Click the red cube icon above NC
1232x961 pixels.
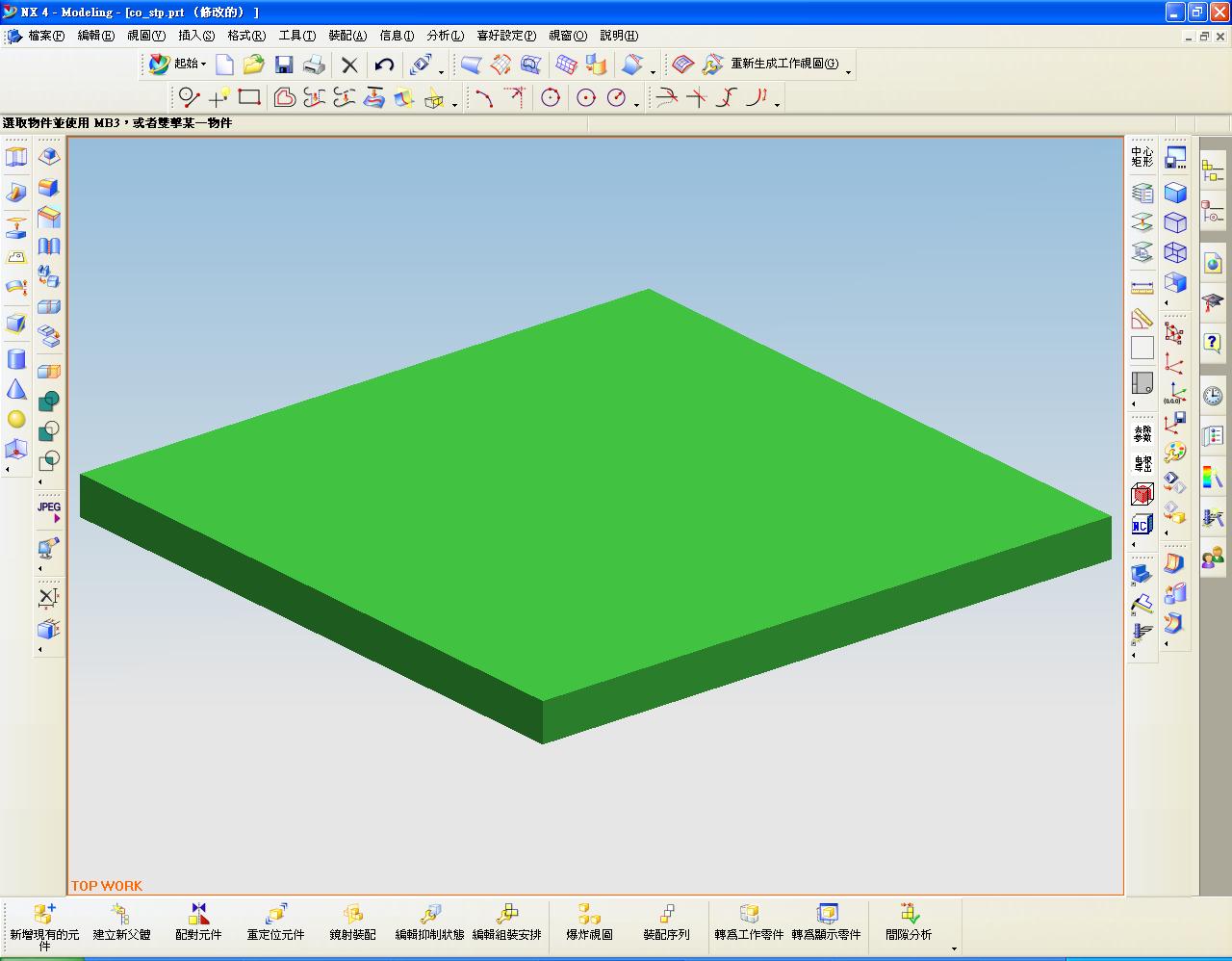point(1142,494)
